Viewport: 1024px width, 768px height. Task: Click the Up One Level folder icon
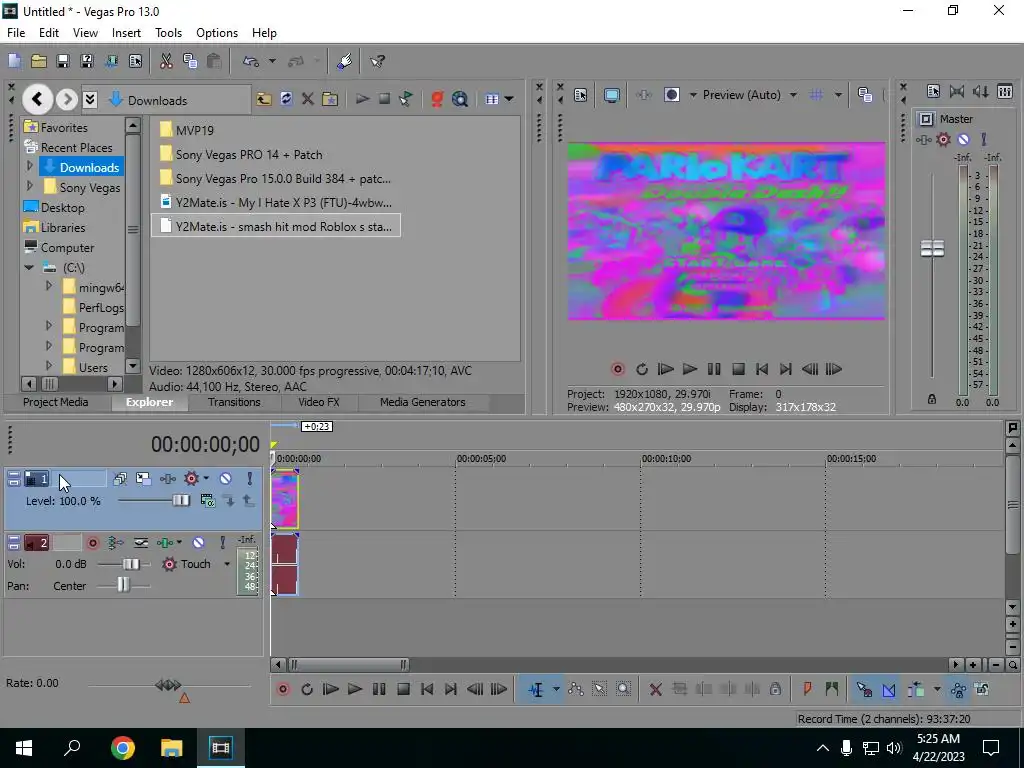pyautogui.click(x=264, y=99)
